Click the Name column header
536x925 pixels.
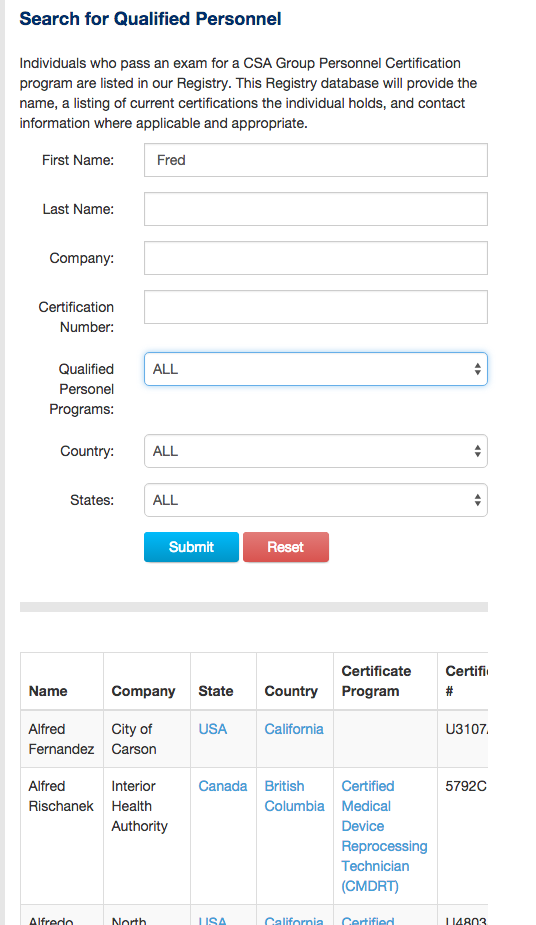(48, 691)
